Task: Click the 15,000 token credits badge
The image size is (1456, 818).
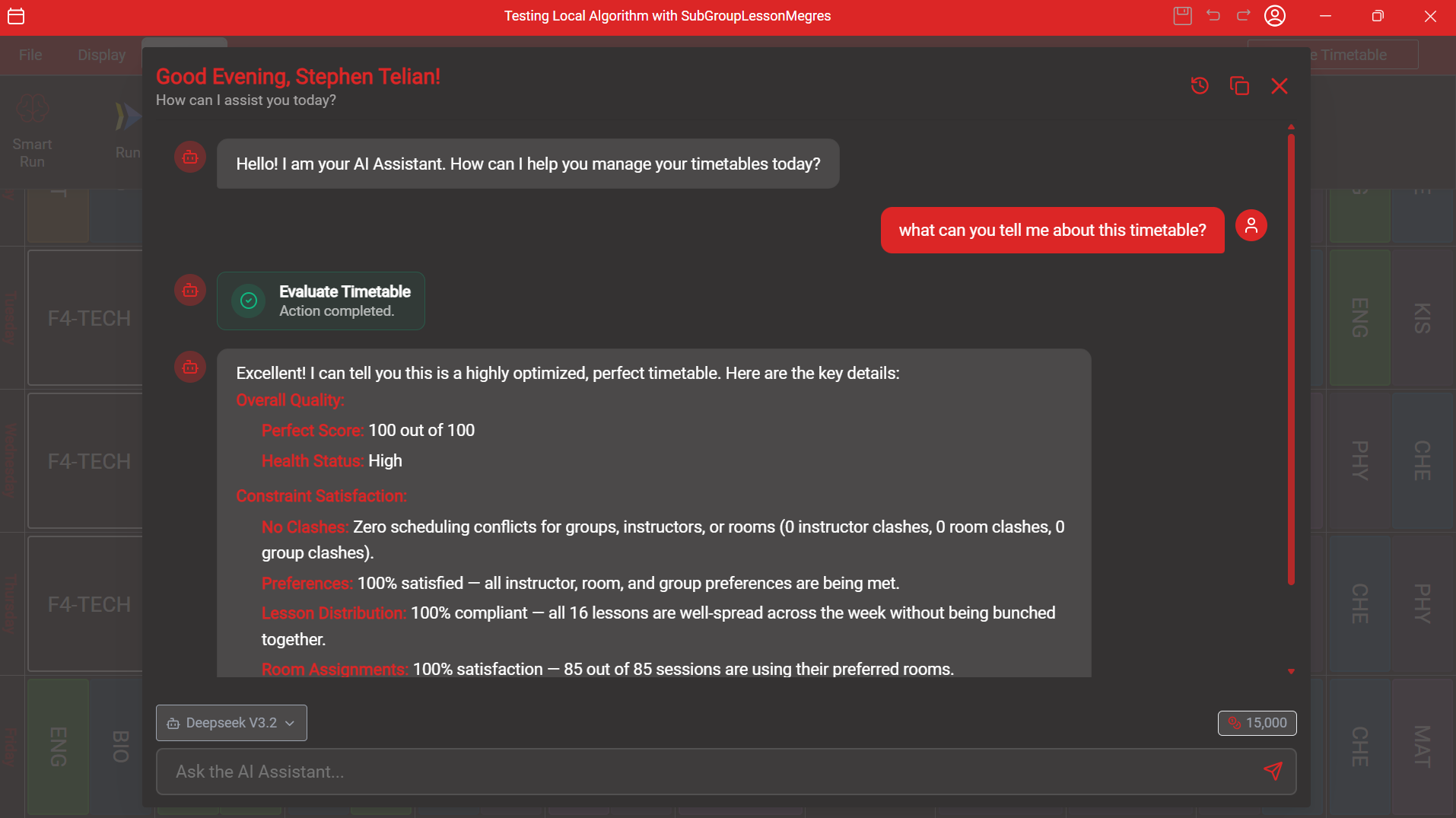Action: [1257, 723]
